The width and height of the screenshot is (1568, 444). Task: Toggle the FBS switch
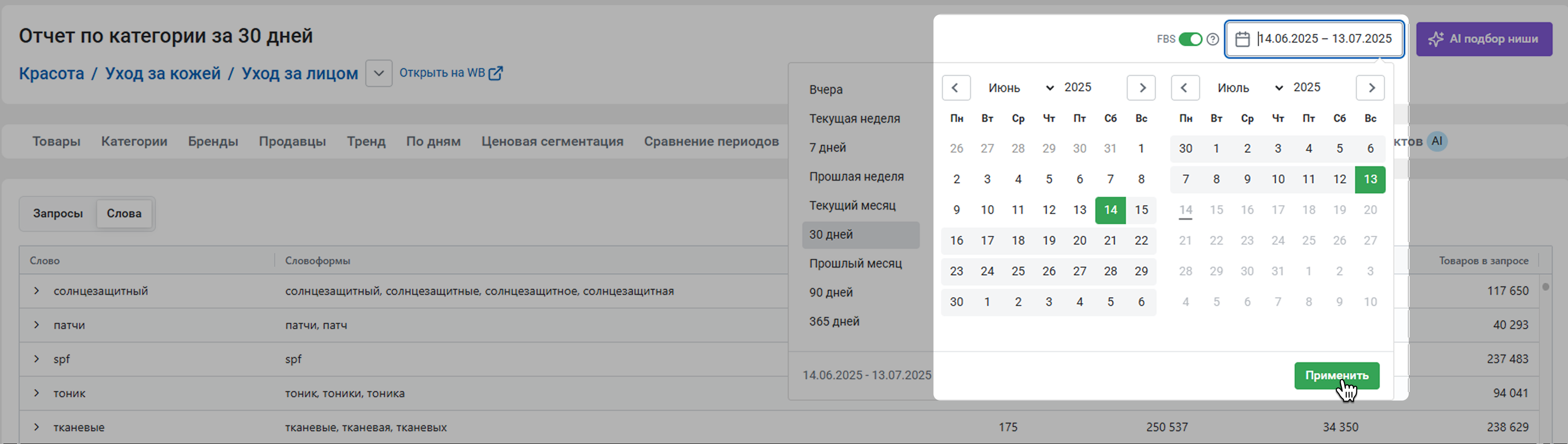click(x=1191, y=39)
